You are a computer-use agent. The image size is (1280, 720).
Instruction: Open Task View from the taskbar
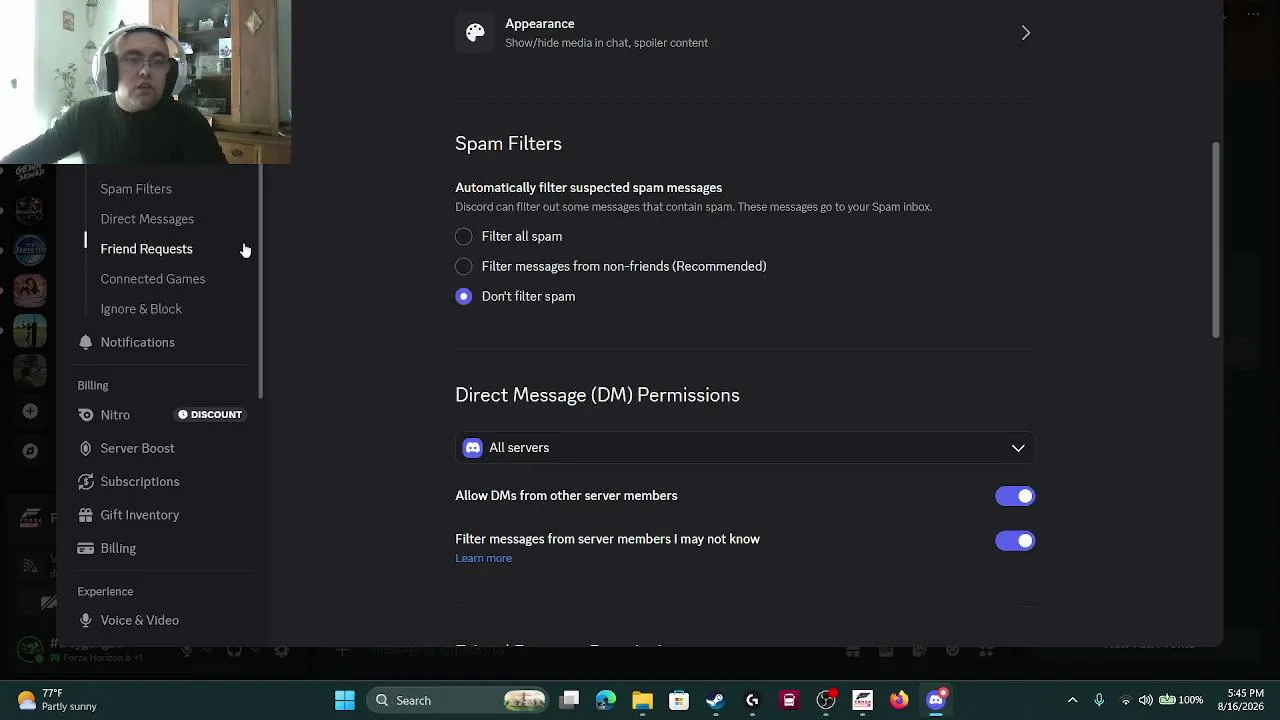(x=569, y=700)
